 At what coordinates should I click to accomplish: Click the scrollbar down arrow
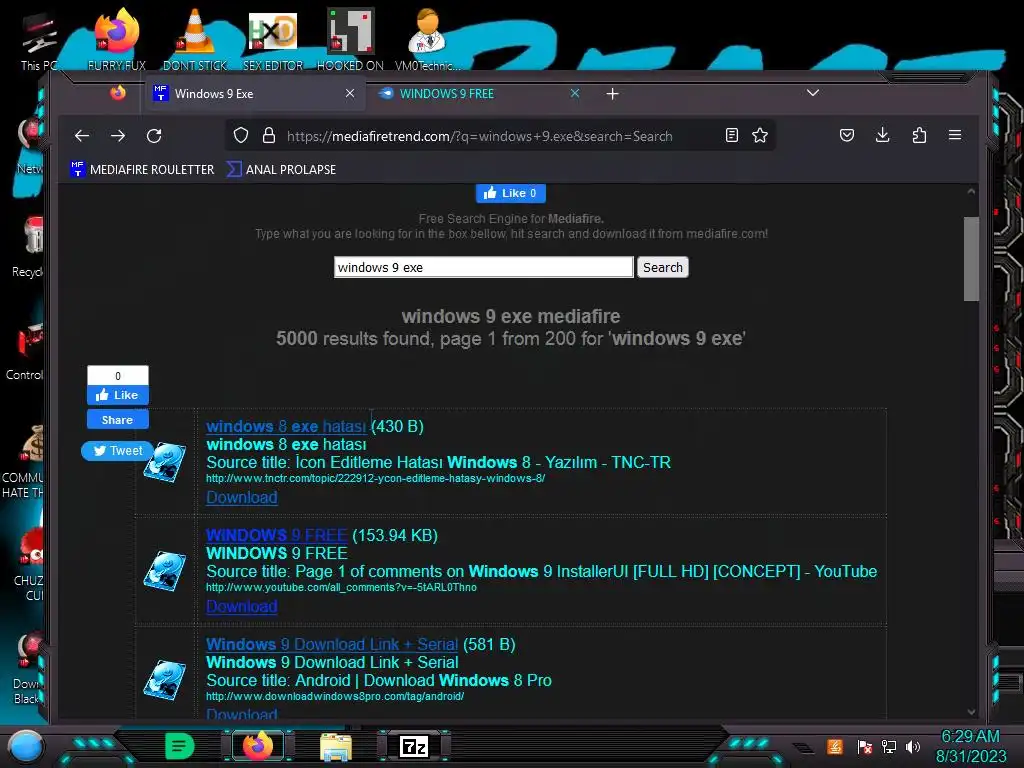pyautogui.click(x=971, y=712)
